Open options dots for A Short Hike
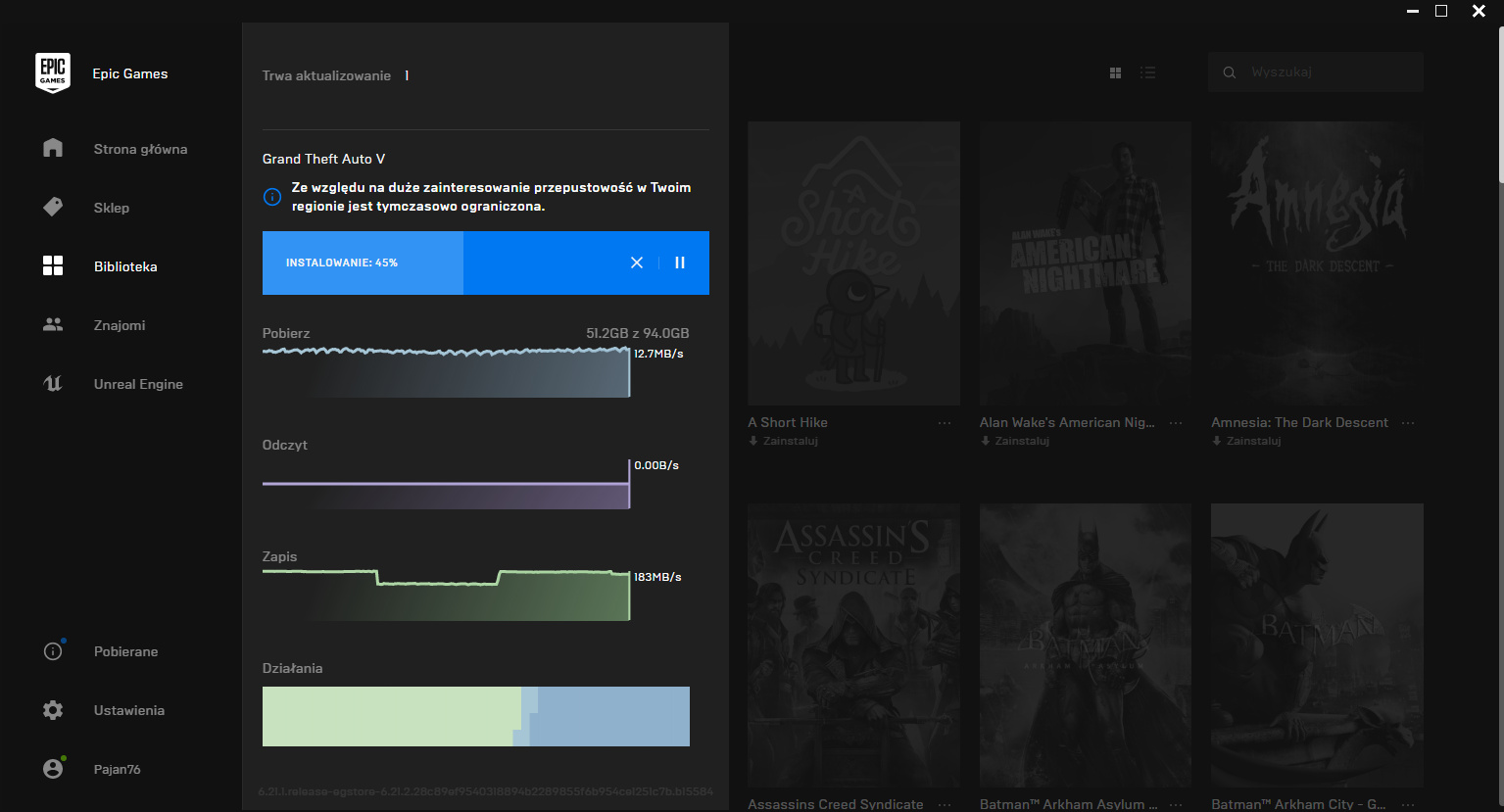The image size is (1504, 812). [945, 423]
